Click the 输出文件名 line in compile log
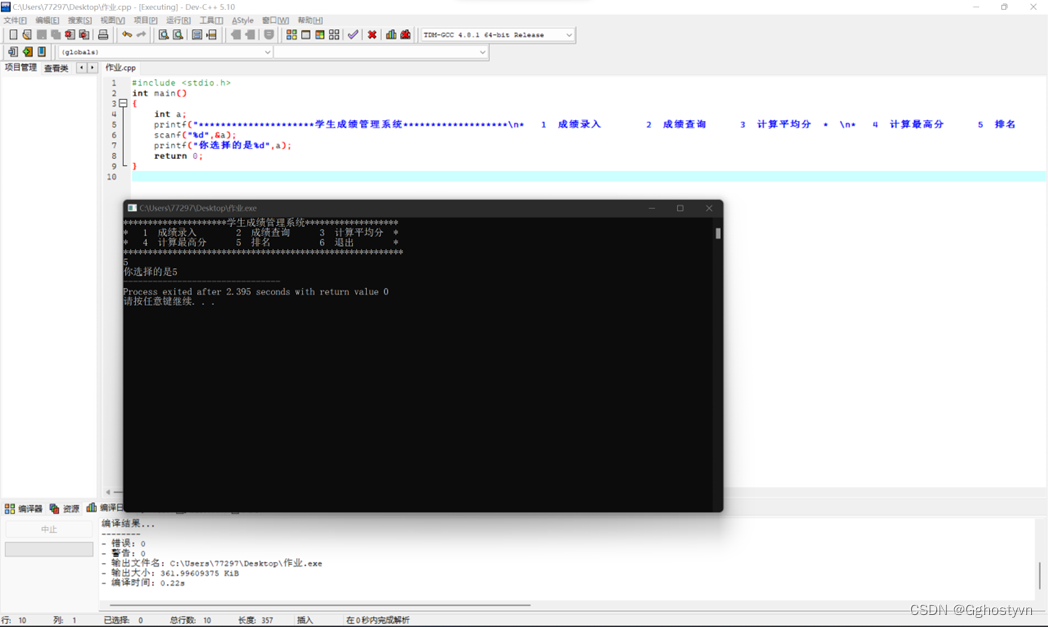 [x=213, y=563]
